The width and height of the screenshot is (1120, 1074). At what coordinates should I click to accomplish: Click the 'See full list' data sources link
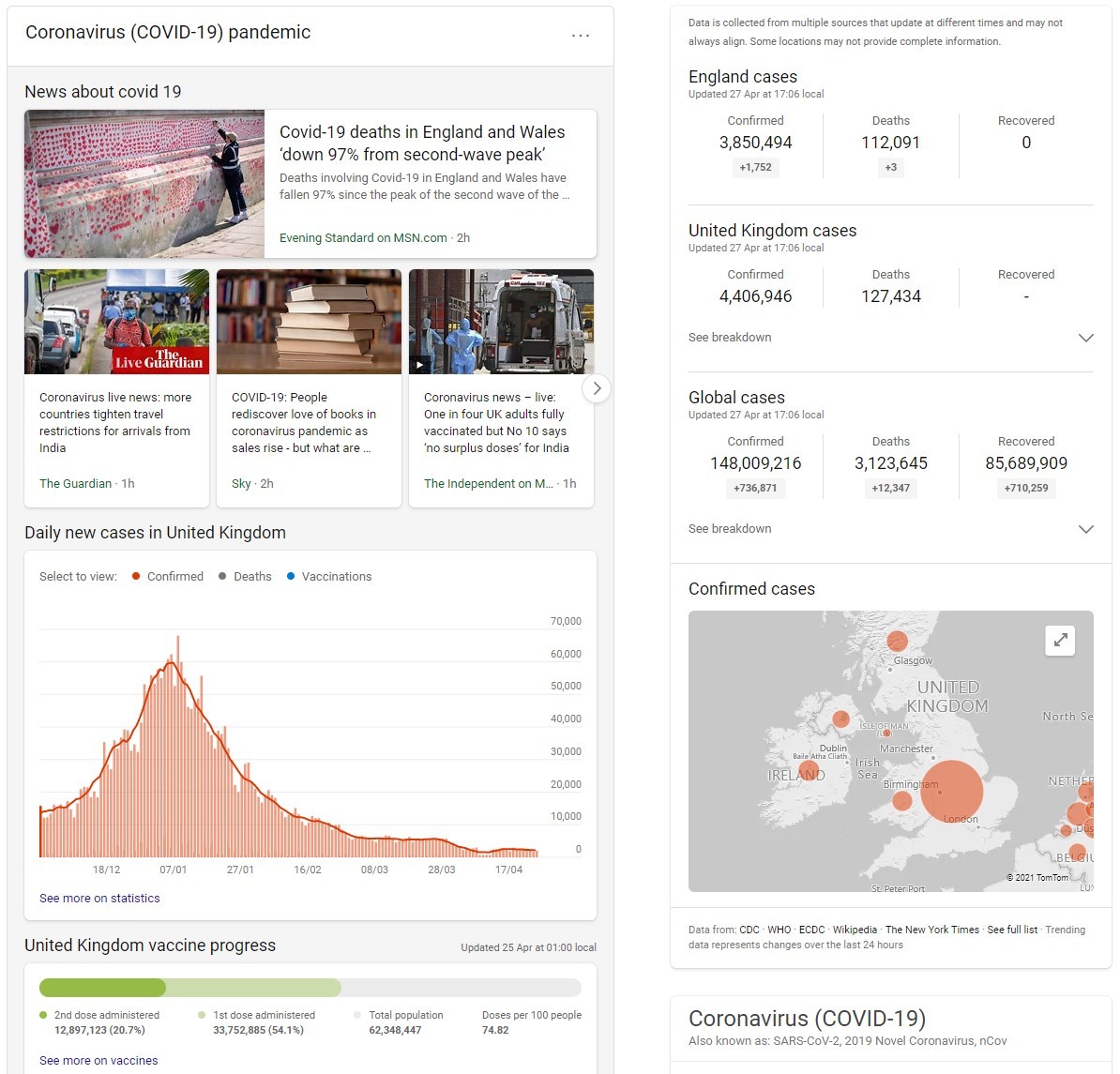1012,930
